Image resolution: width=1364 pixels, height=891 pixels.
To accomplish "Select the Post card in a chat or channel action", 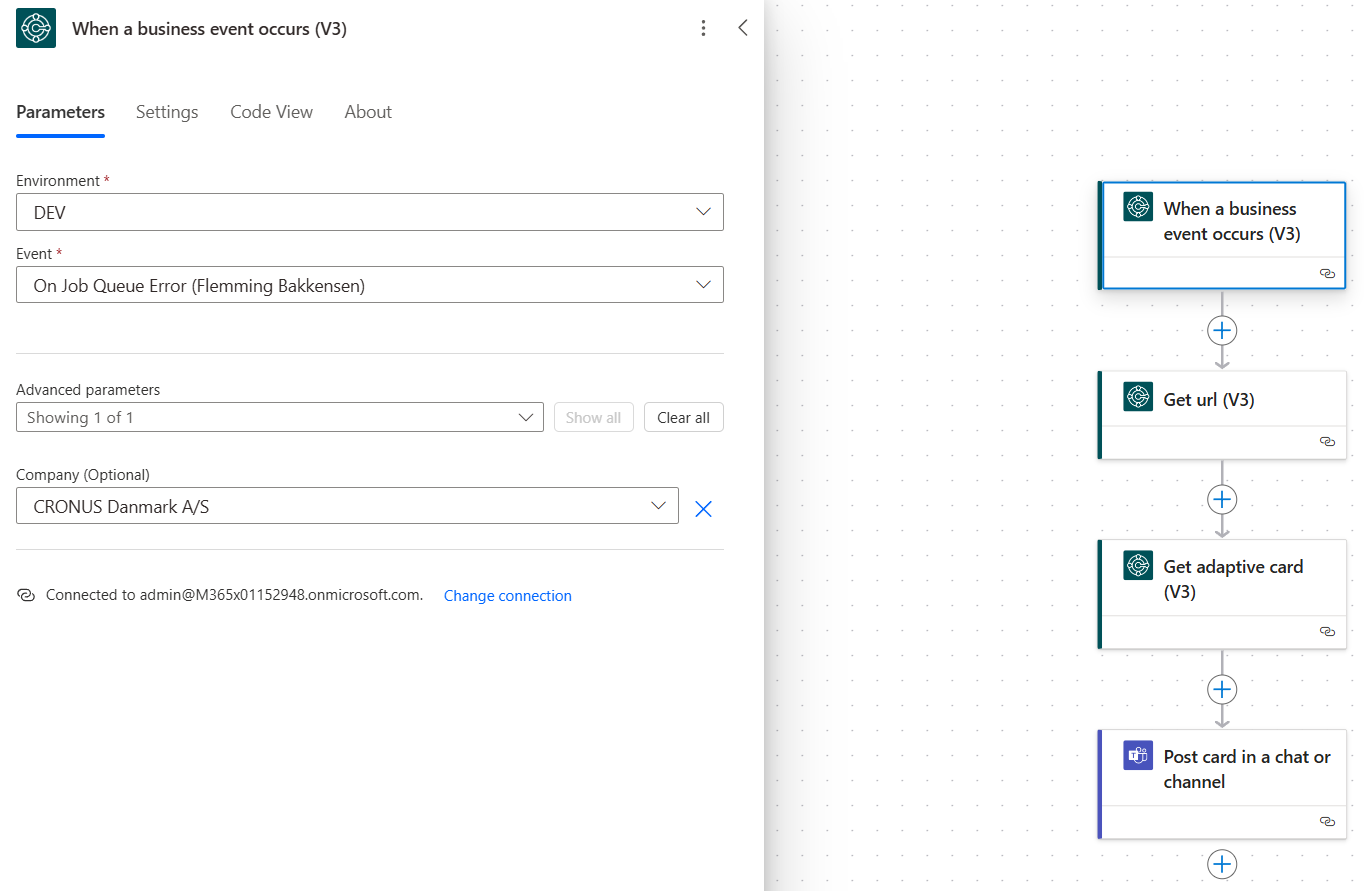I will pos(1222,784).
